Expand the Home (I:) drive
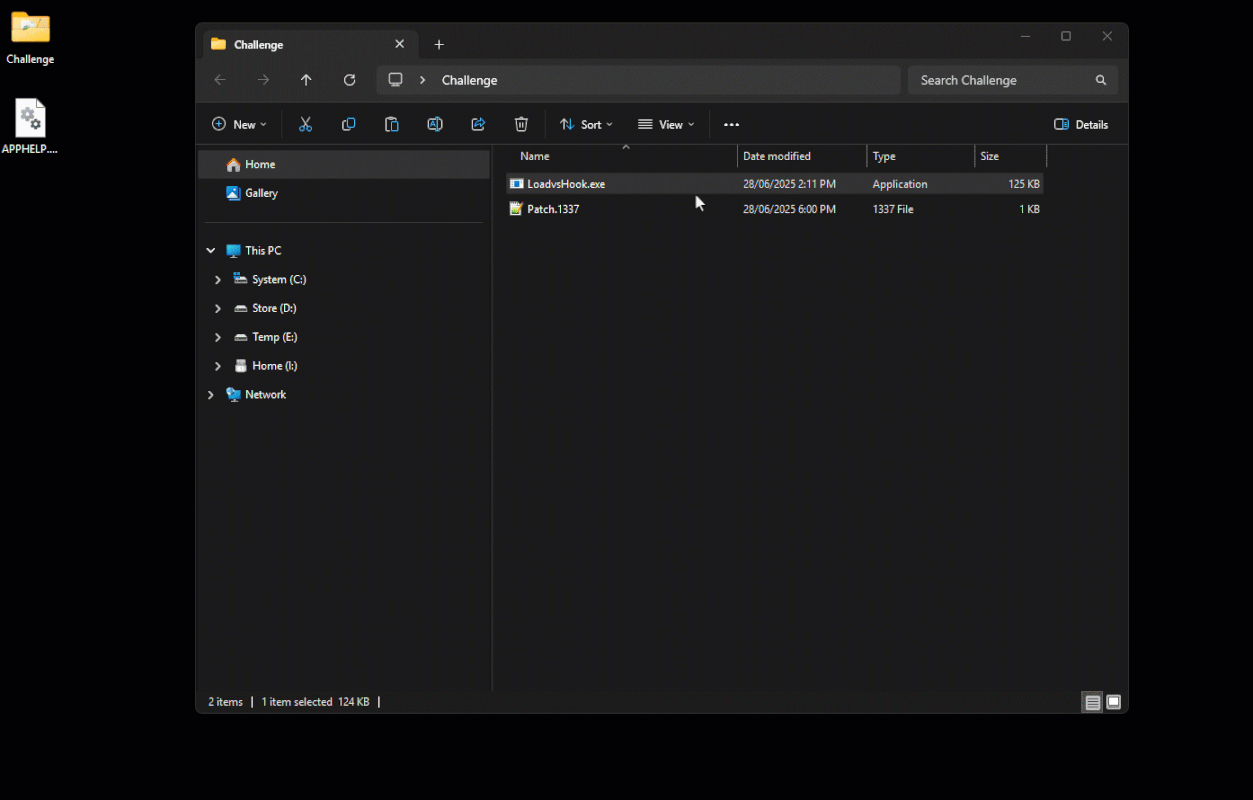The width and height of the screenshot is (1253, 800). [218, 366]
